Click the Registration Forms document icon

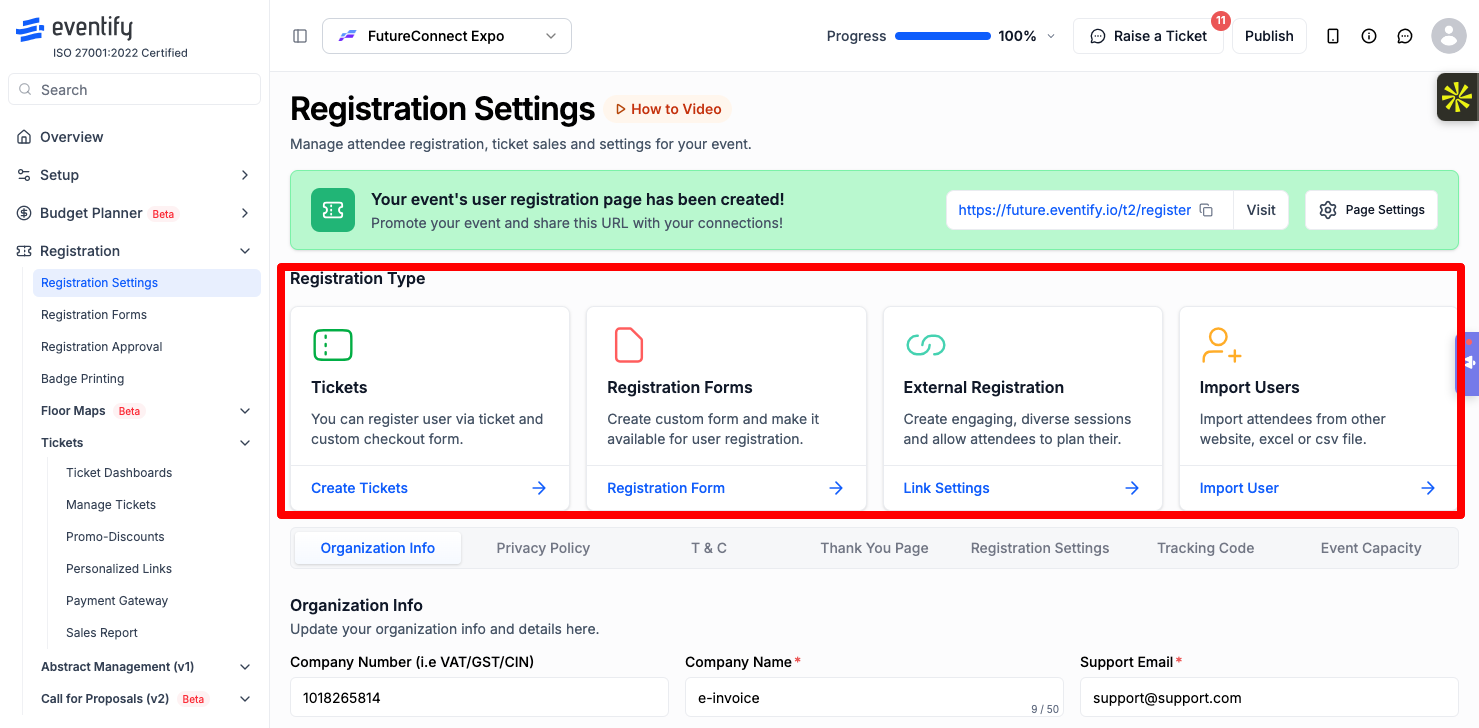click(x=628, y=345)
